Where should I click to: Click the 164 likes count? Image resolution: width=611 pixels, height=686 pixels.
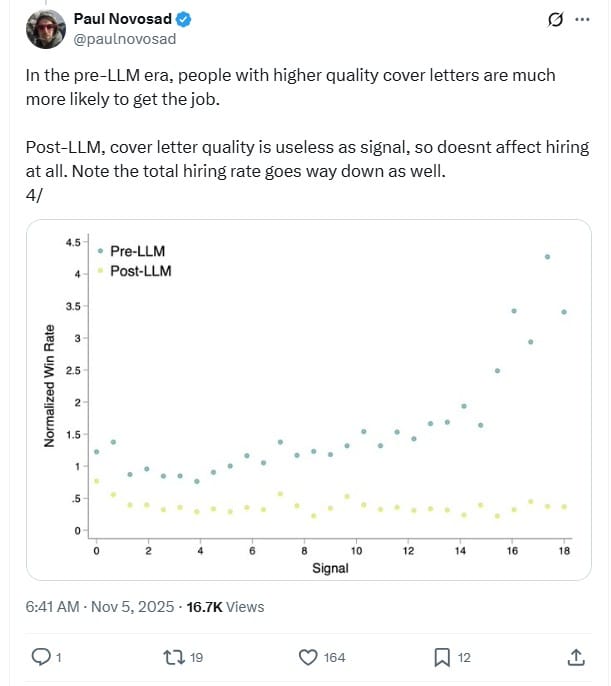click(x=334, y=657)
